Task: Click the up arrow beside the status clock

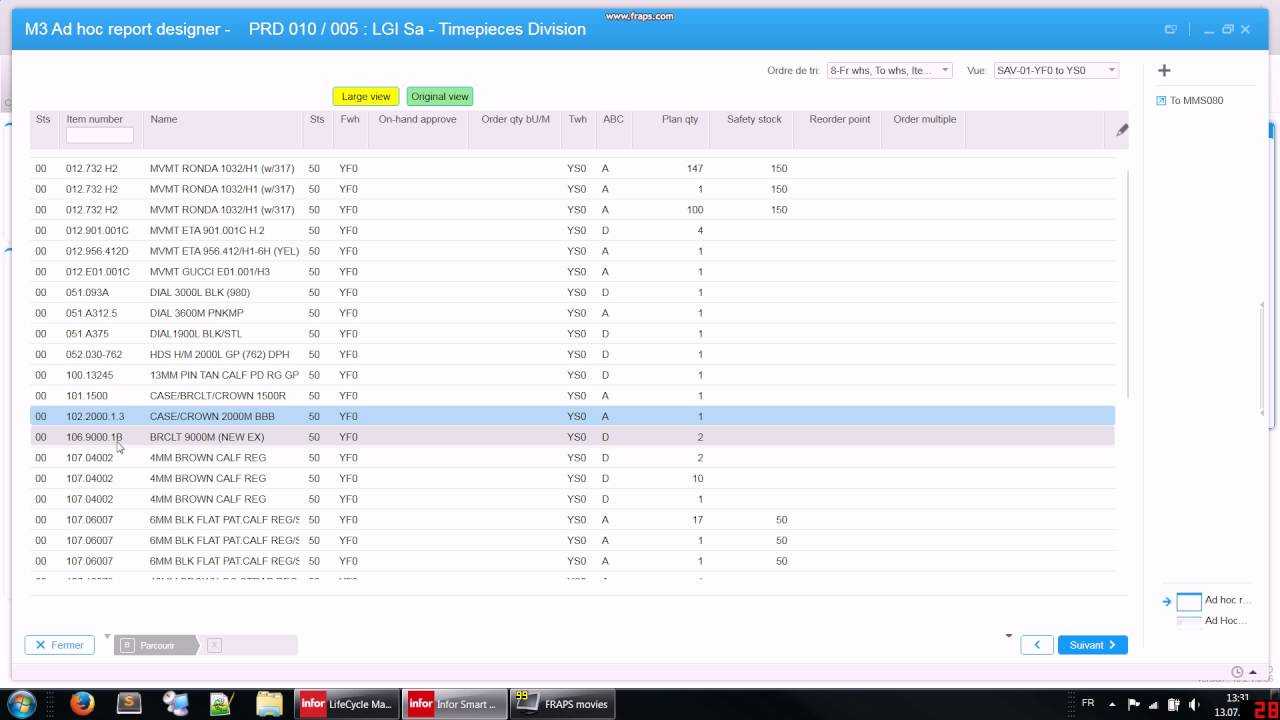Action: [x=1252, y=672]
